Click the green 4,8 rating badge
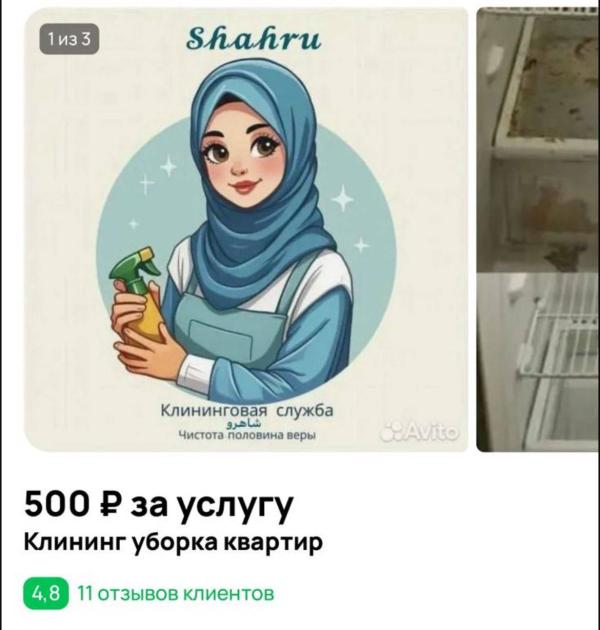The image size is (600, 630). (46, 593)
